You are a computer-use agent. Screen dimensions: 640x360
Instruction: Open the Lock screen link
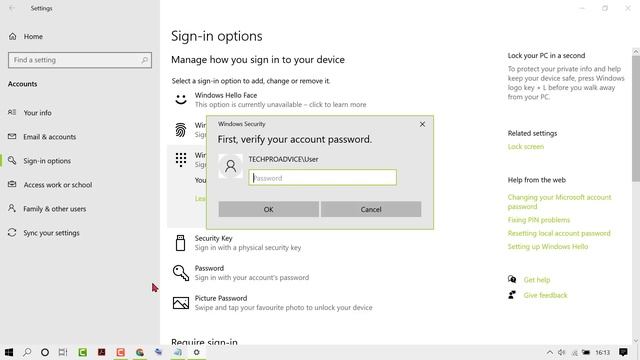pos(526,147)
